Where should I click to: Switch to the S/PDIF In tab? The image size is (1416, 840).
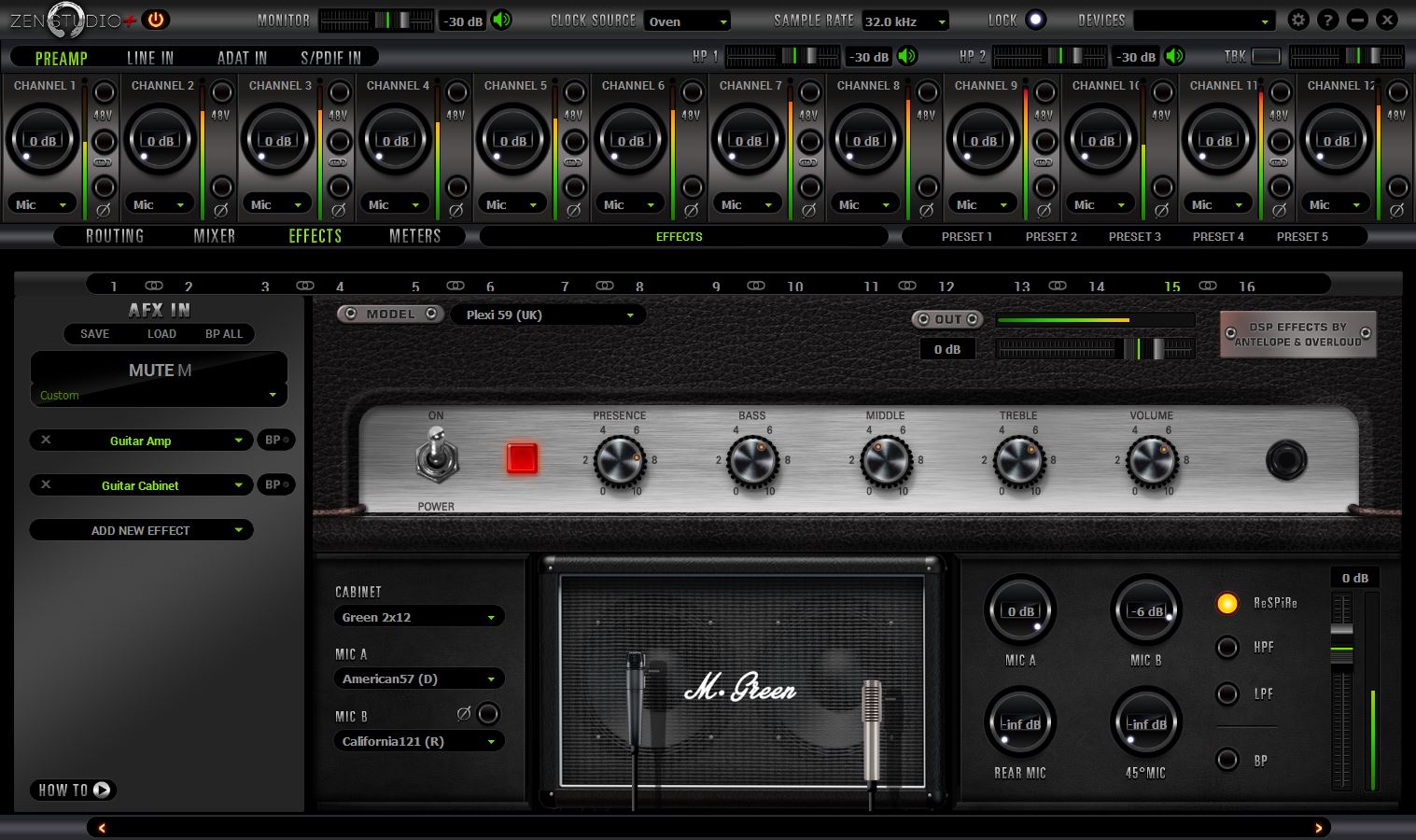pos(330,58)
